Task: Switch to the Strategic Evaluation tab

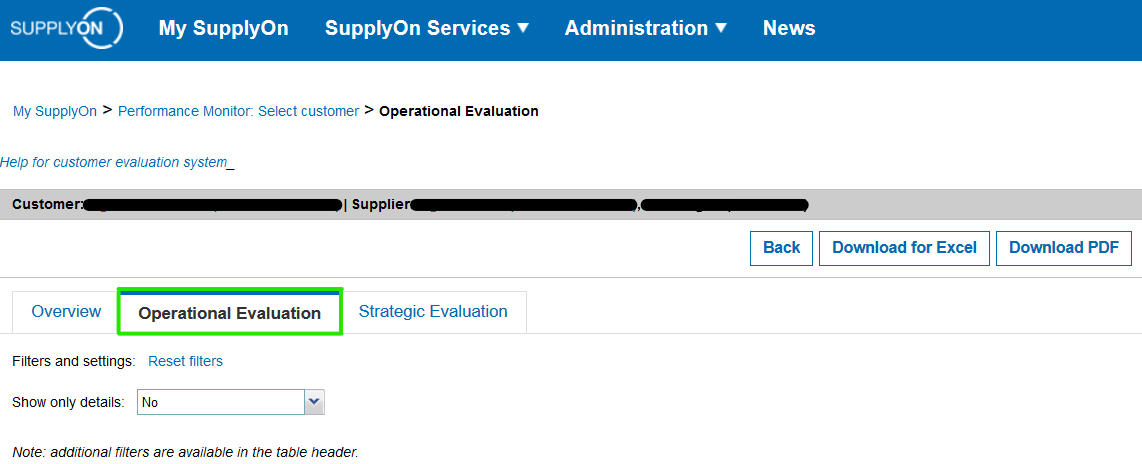Action: (433, 312)
